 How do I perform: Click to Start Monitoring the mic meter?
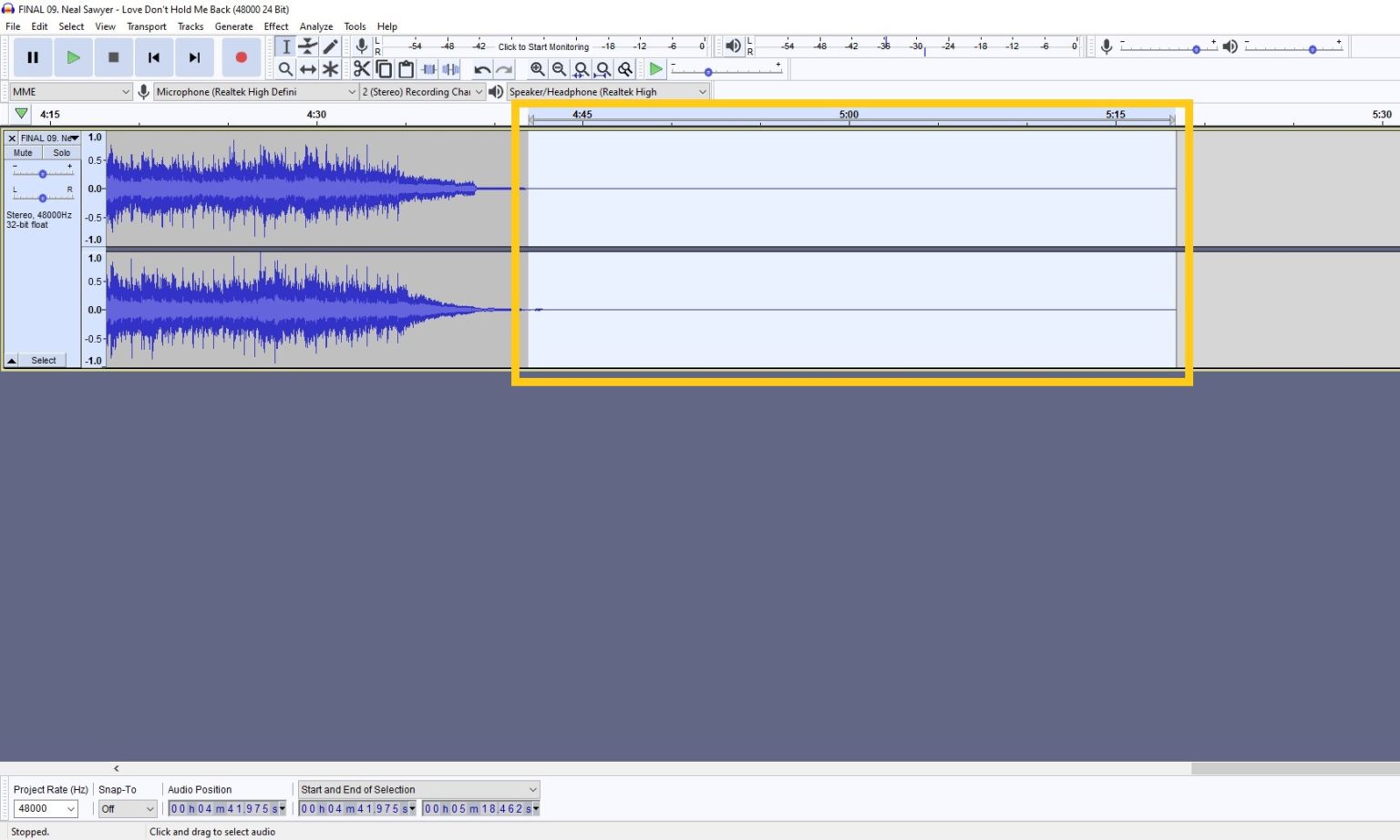(x=542, y=46)
